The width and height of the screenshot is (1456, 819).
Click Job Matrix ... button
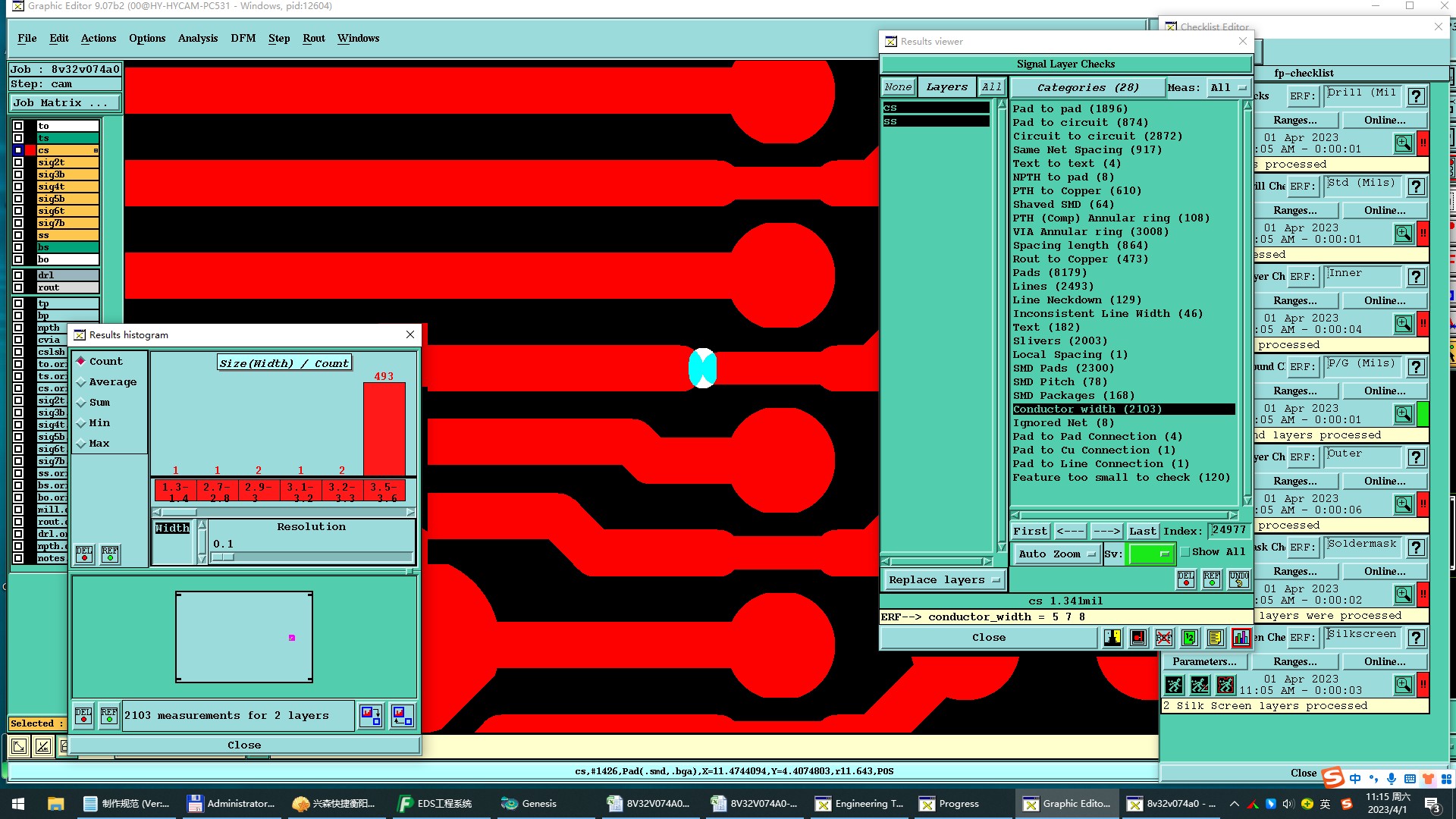(64, 103)
